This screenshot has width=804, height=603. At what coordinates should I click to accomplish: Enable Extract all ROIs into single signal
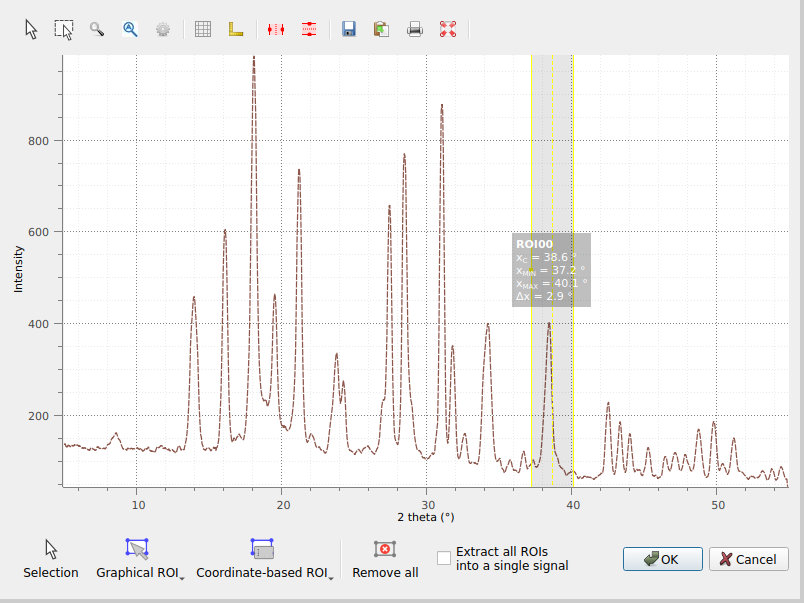[x=444, y=558]
